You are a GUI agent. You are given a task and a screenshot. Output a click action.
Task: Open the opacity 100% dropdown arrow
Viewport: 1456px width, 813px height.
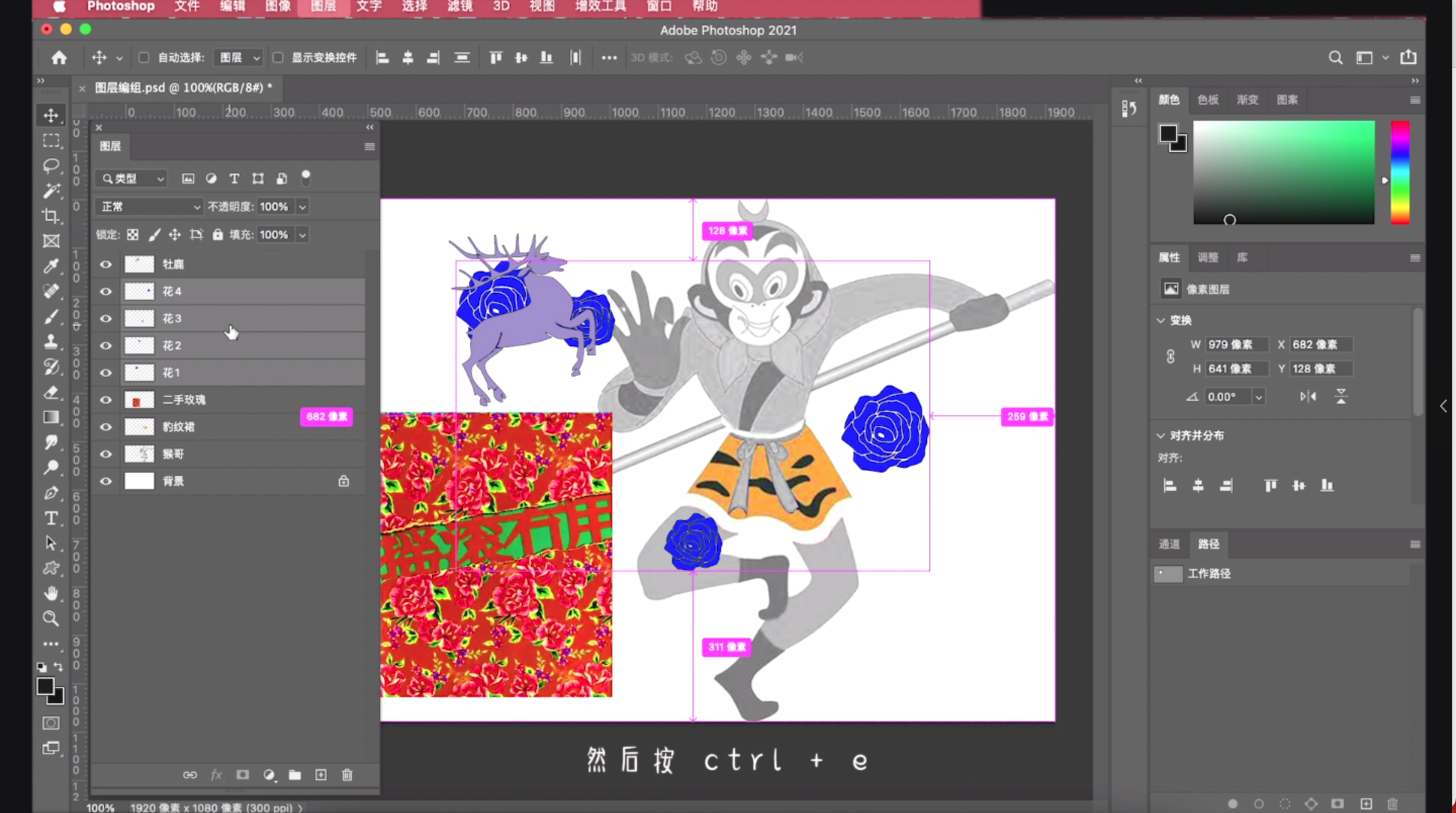pos(303,206)
